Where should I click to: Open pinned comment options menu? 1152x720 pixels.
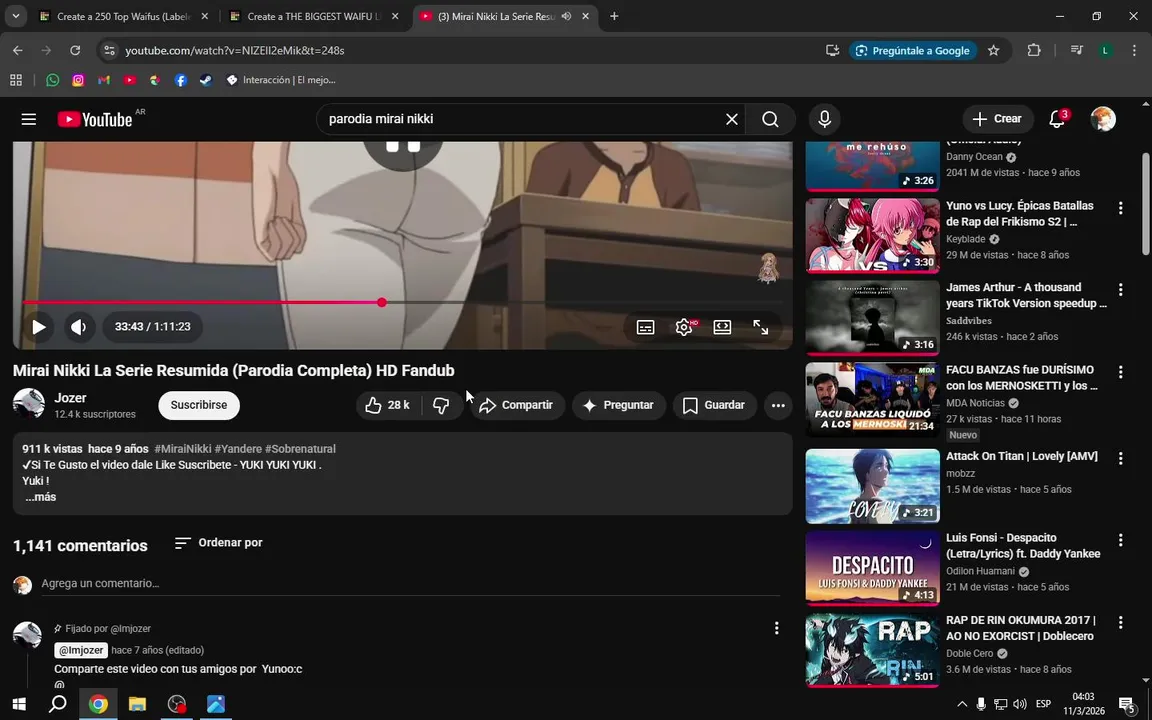777,628
